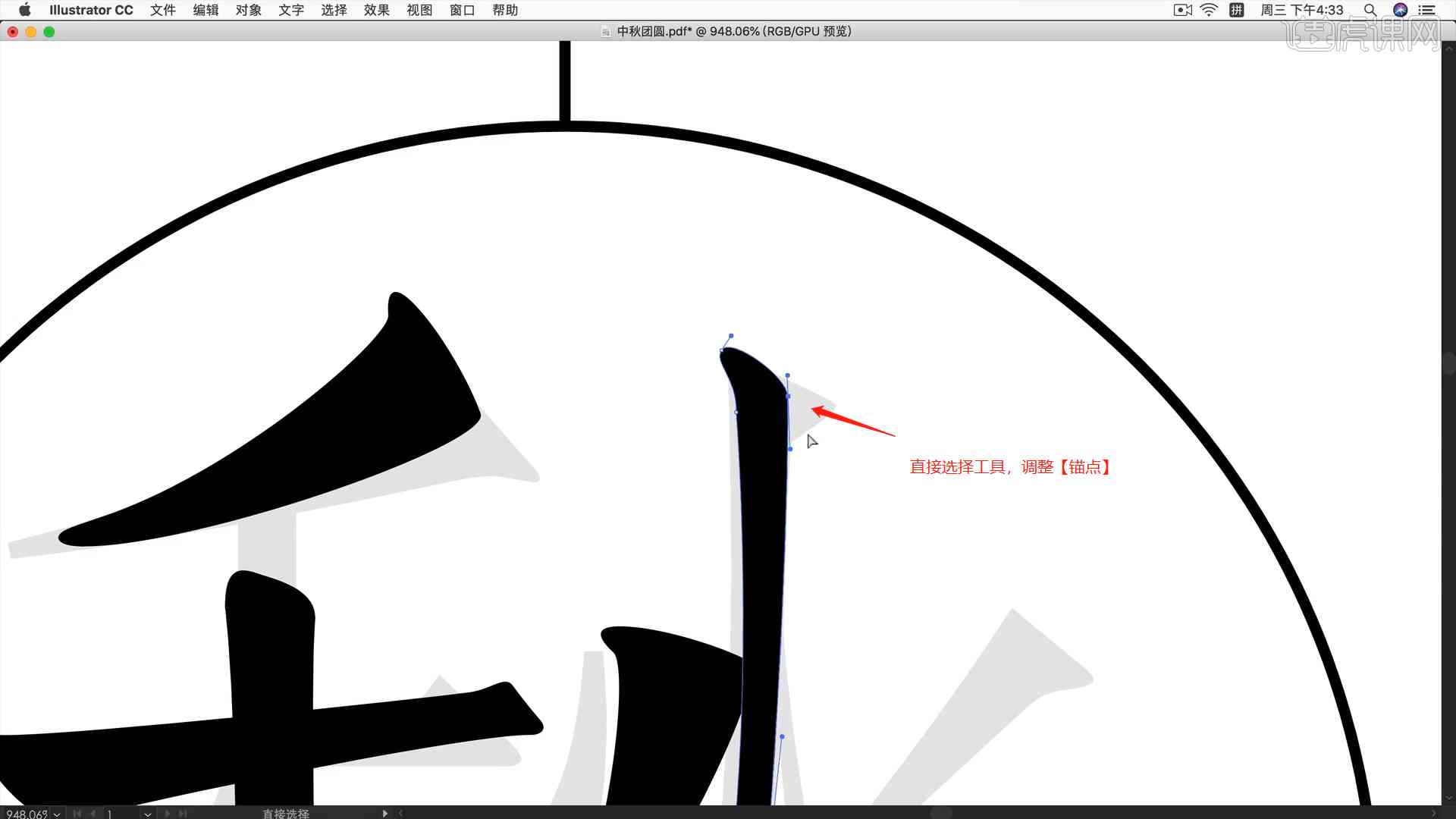Expand the status bar options arrow
Screen dimensions: 1456x819
385,814
